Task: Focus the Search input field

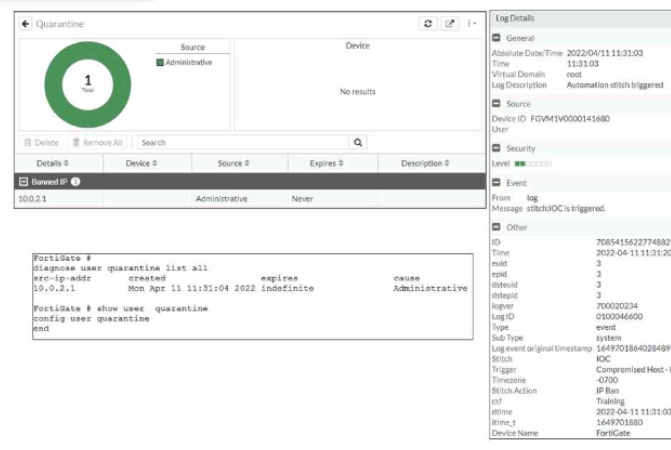Action: [x=243, y=142]
